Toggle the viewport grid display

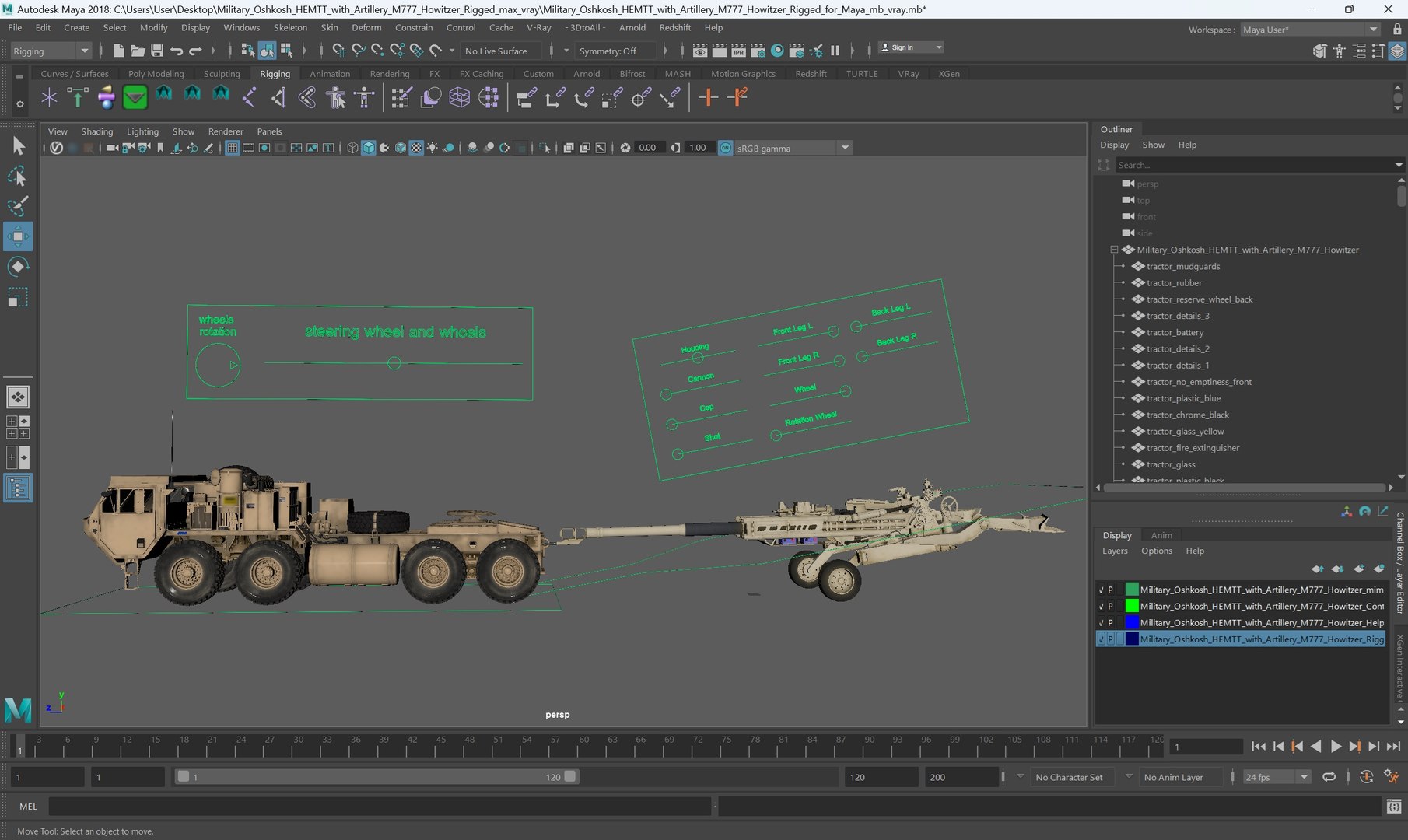point(232,148)
